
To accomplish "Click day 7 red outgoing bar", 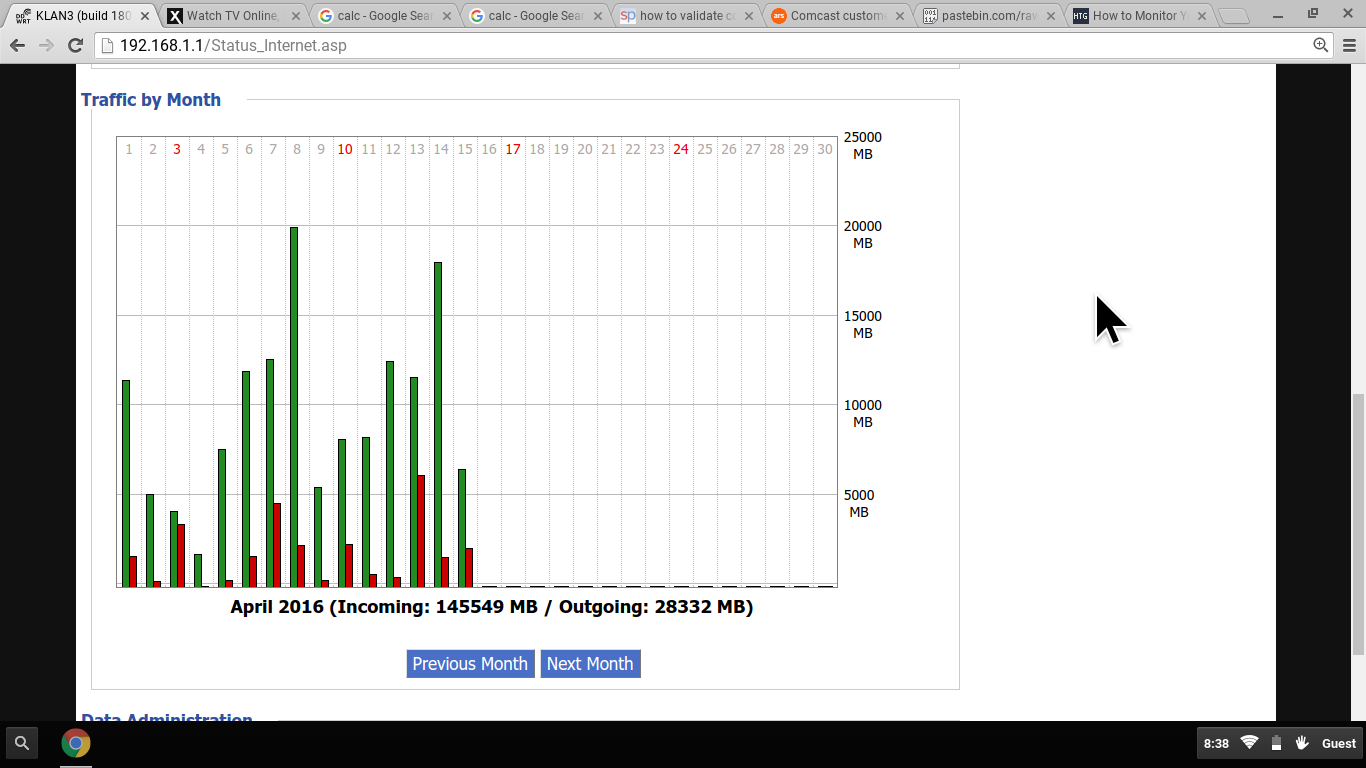I will click(277, 545).
